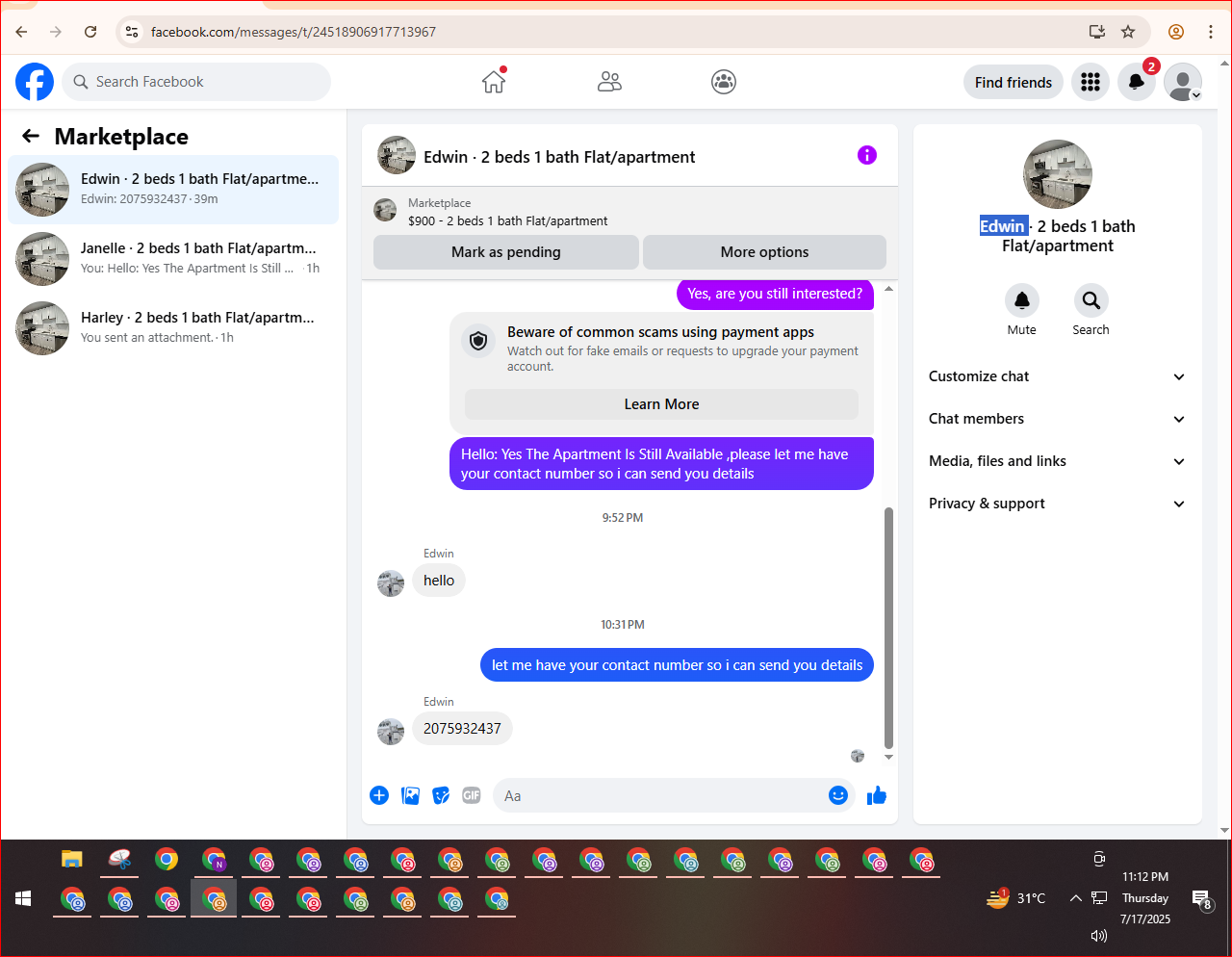Click the 'Hello: Yes The Apartment Is Still Available' message
The height and width of the screenshot is (957, 1232).
(661, 464)
